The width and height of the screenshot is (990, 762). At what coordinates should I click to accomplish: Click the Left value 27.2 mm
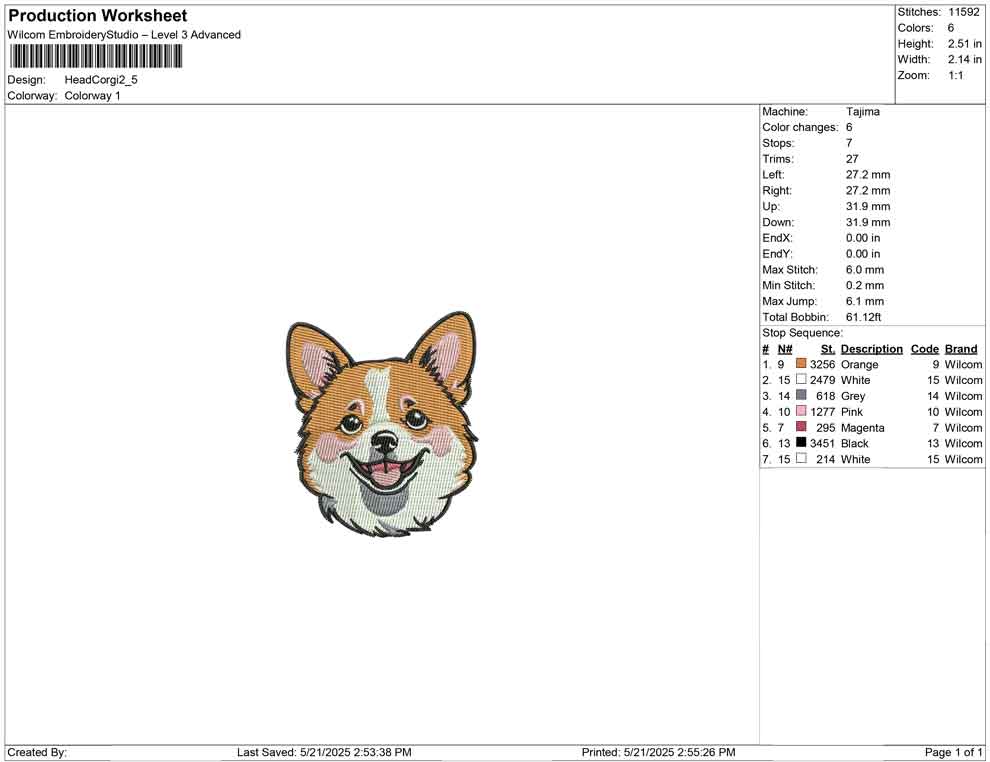click(x=868, y=175)
